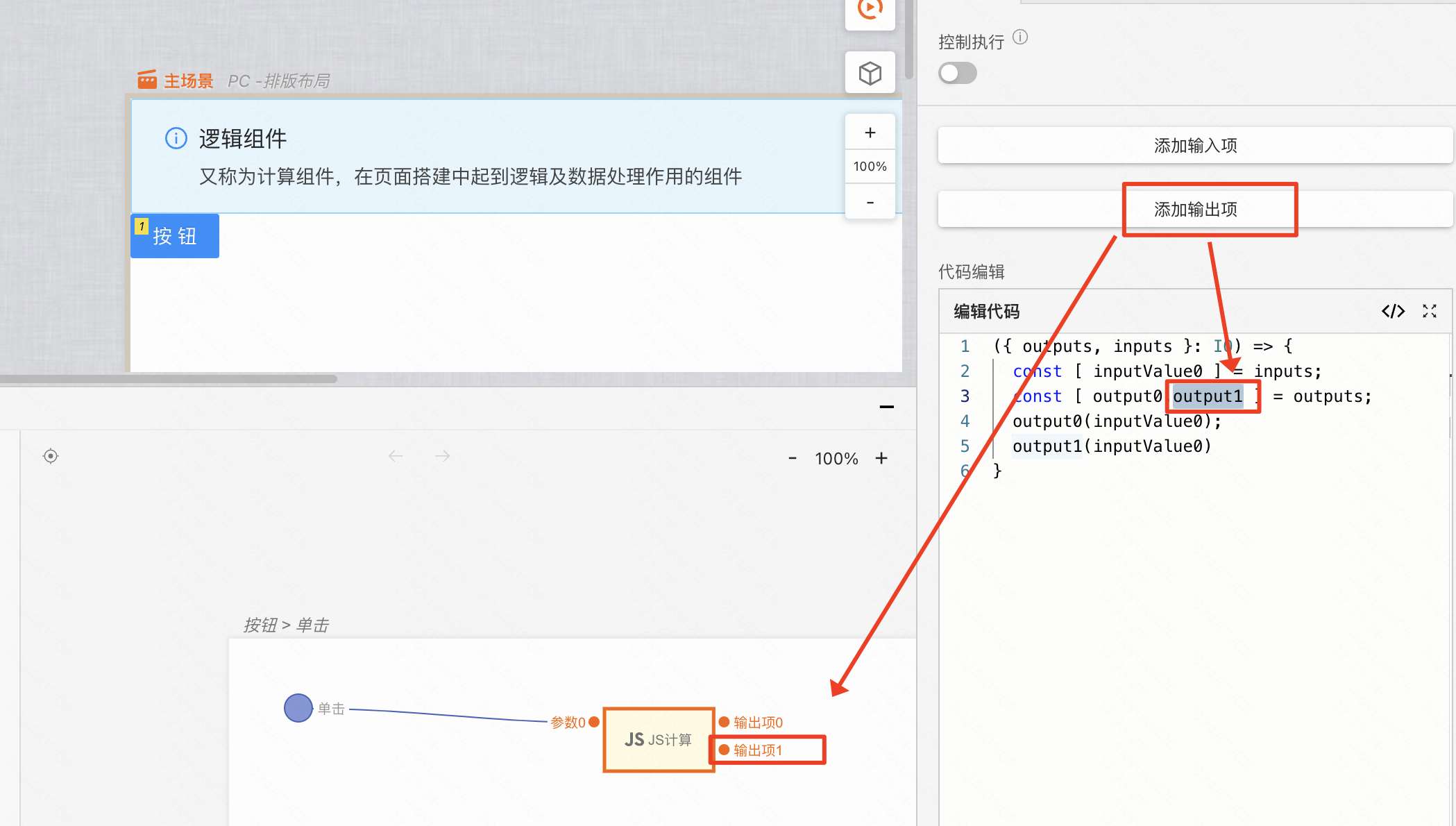Zoom in the canvas with the plus button

[870, 133]
